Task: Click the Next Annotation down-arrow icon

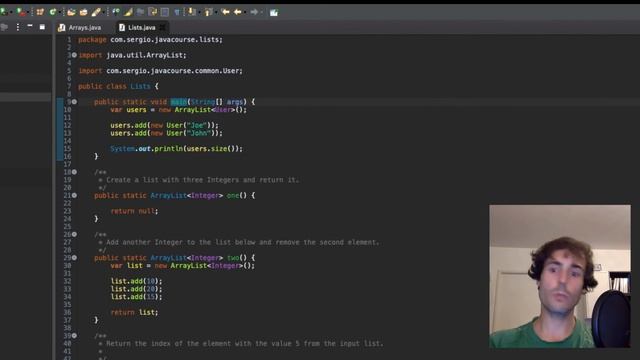Action: (191, 12)
